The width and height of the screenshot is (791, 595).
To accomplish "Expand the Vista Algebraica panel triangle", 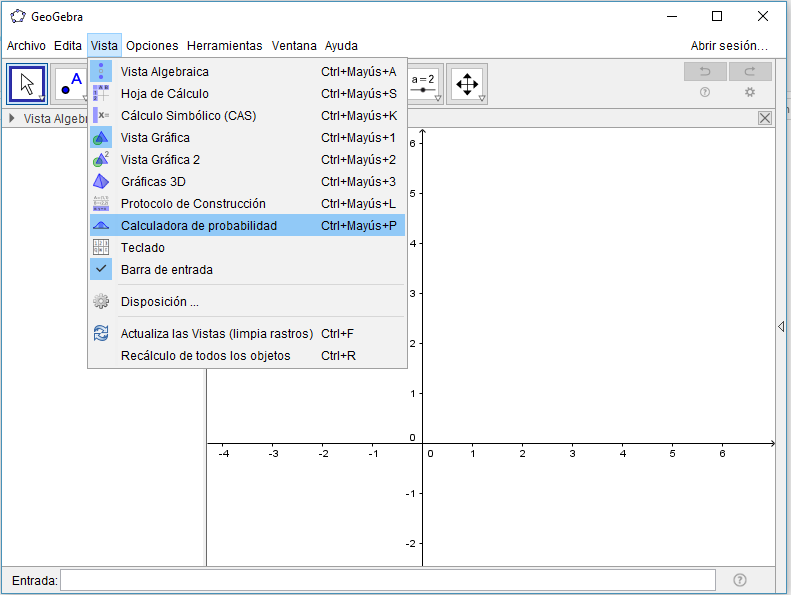I will pyautogui.click(x=12, y=118).
